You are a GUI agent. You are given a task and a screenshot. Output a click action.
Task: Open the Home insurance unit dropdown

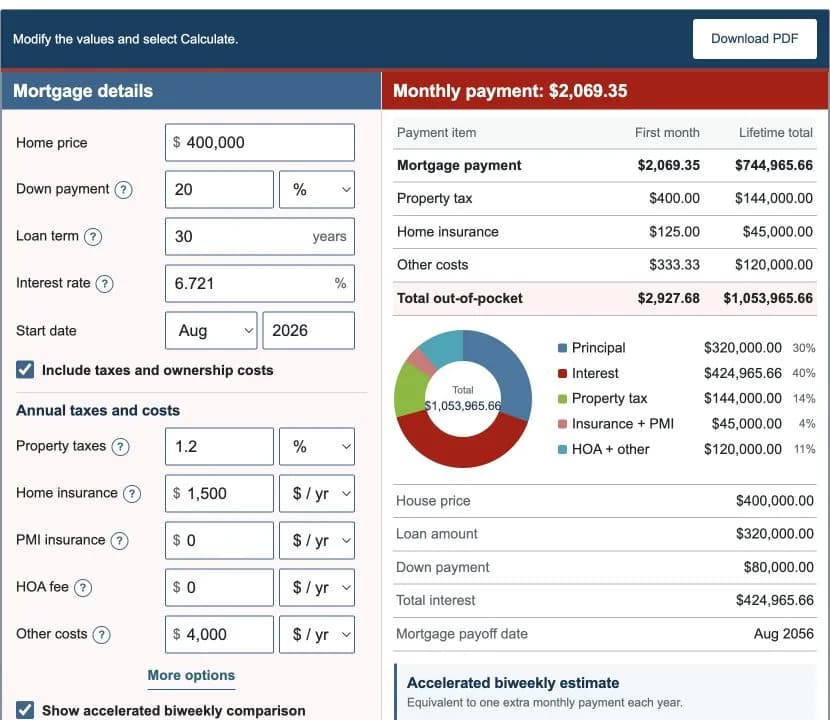coord(317,493)
